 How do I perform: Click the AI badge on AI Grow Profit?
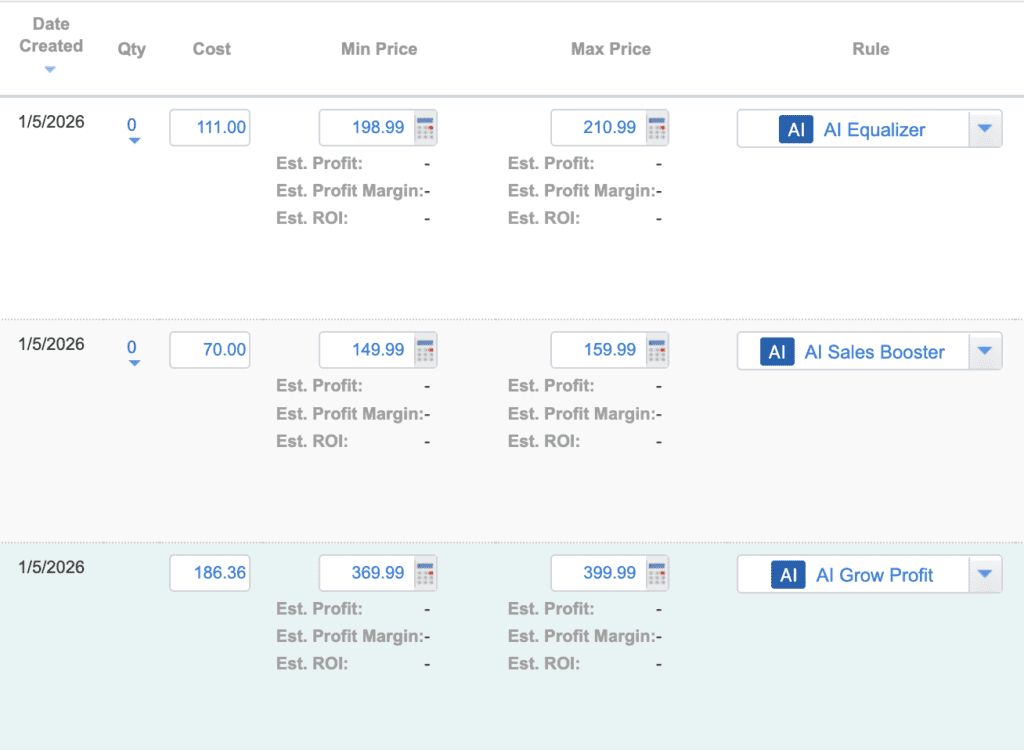788,575
